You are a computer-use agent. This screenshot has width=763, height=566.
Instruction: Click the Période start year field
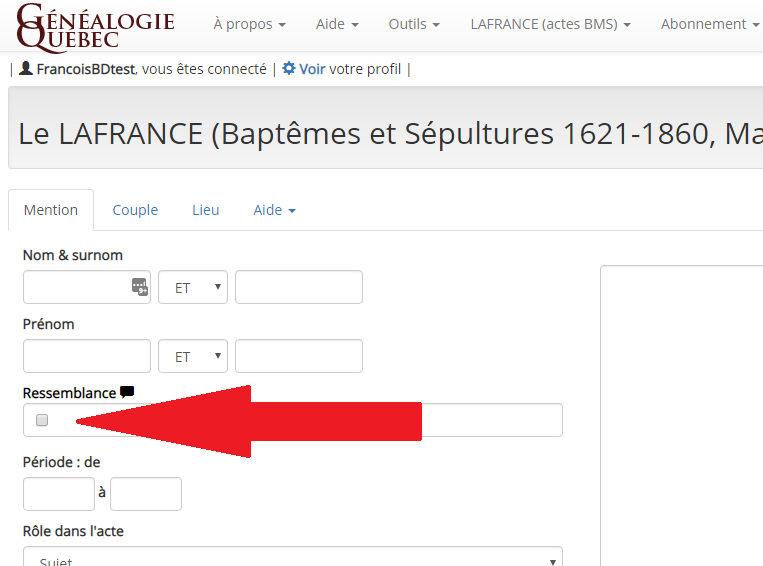point(59,494)
